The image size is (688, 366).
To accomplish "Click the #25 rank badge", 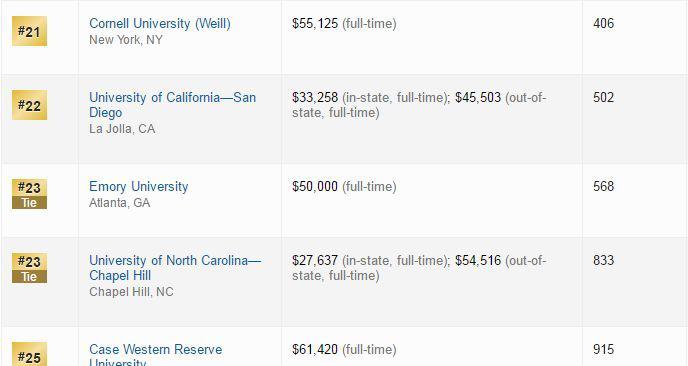I will pyautogui.click(x=29, y=354).
